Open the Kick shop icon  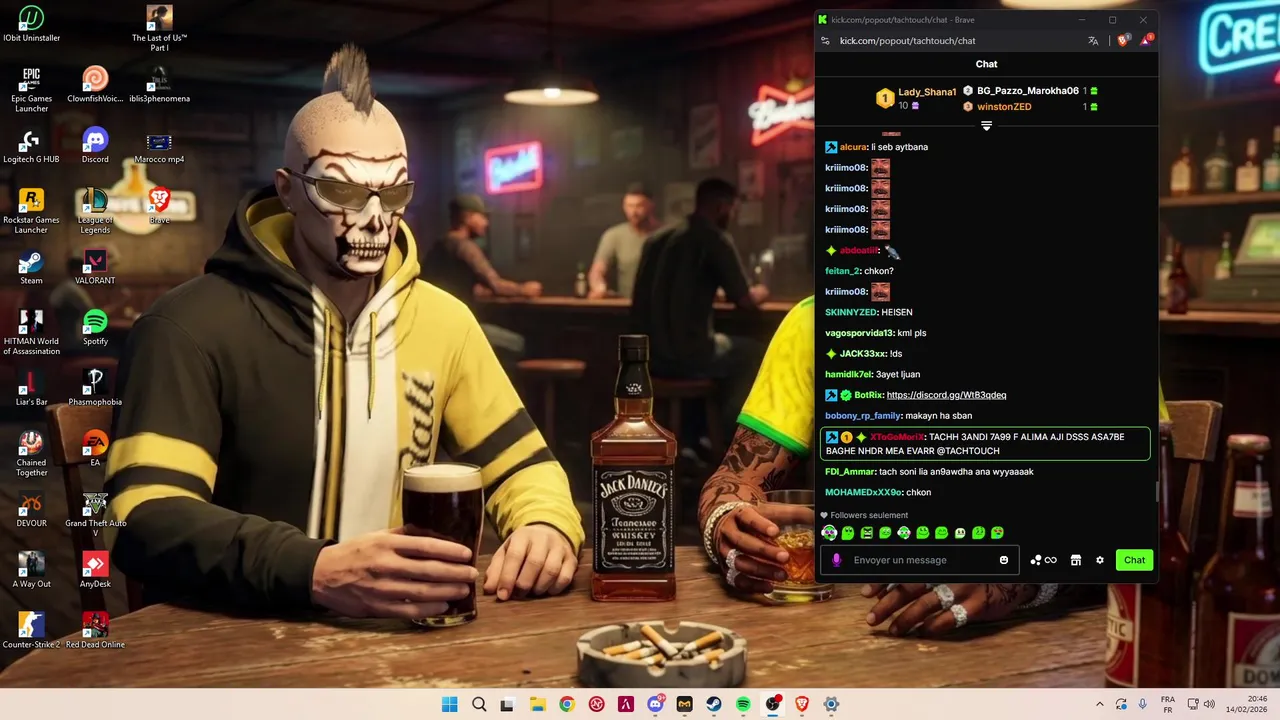coord(1076,560)
